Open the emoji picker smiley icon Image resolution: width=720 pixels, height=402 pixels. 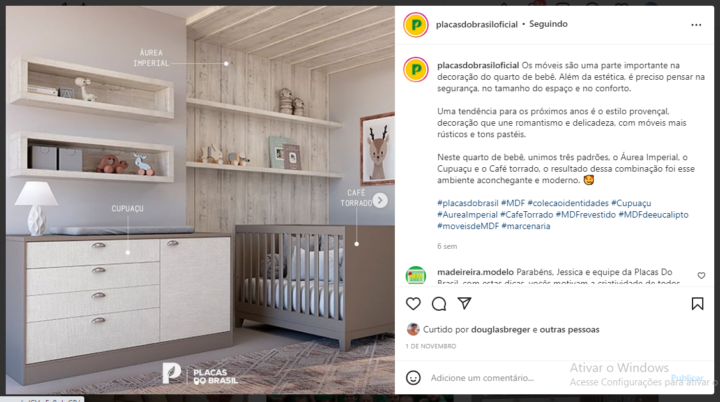[x=413, y=378]
